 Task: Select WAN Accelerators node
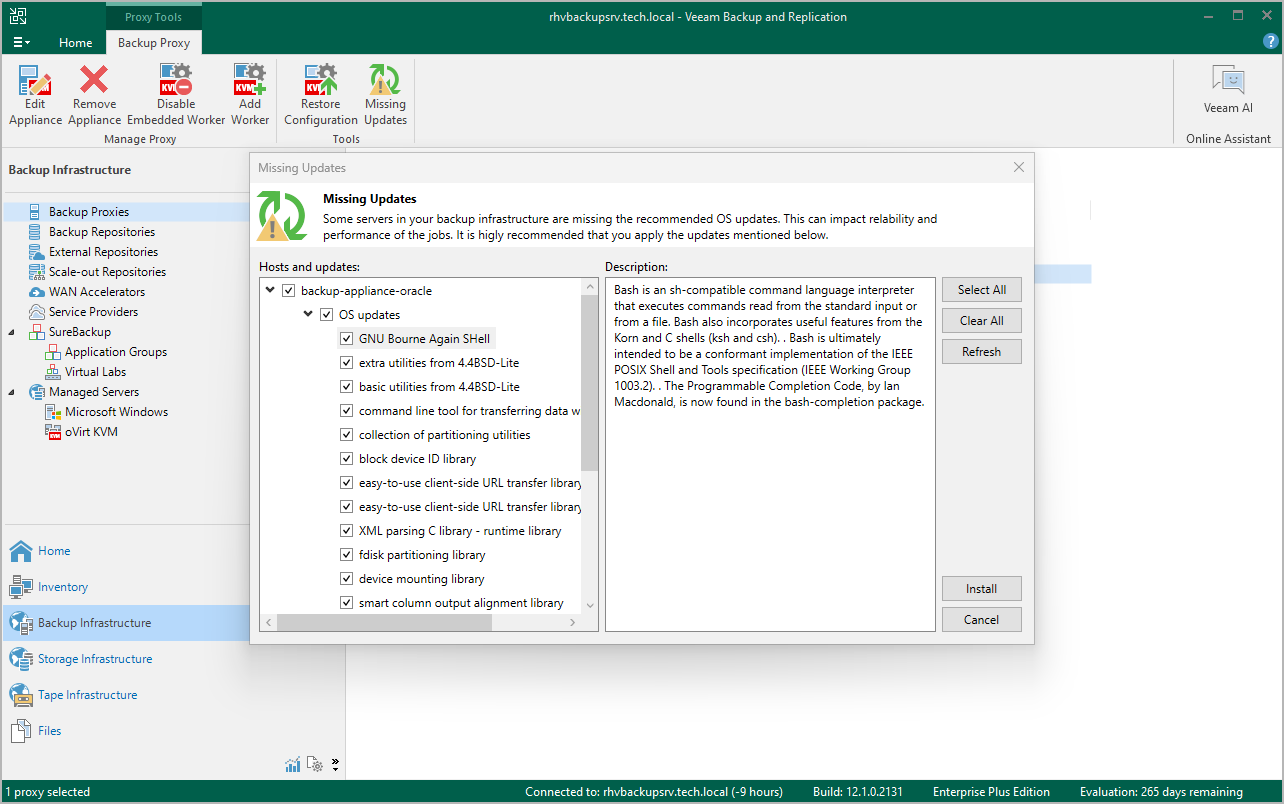pyautogui.click(x=97, y=292)
